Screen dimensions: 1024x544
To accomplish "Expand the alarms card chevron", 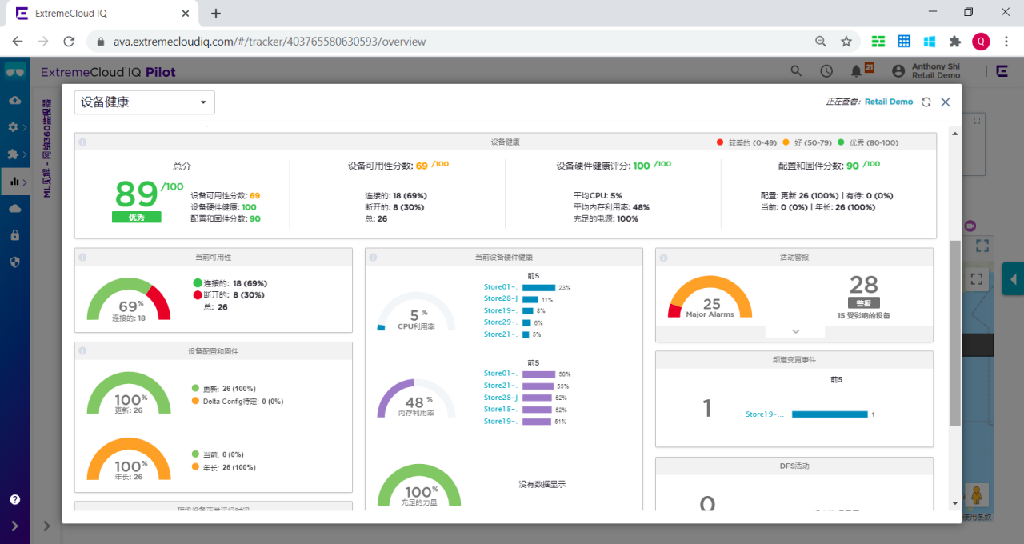I will coord(795,332).
